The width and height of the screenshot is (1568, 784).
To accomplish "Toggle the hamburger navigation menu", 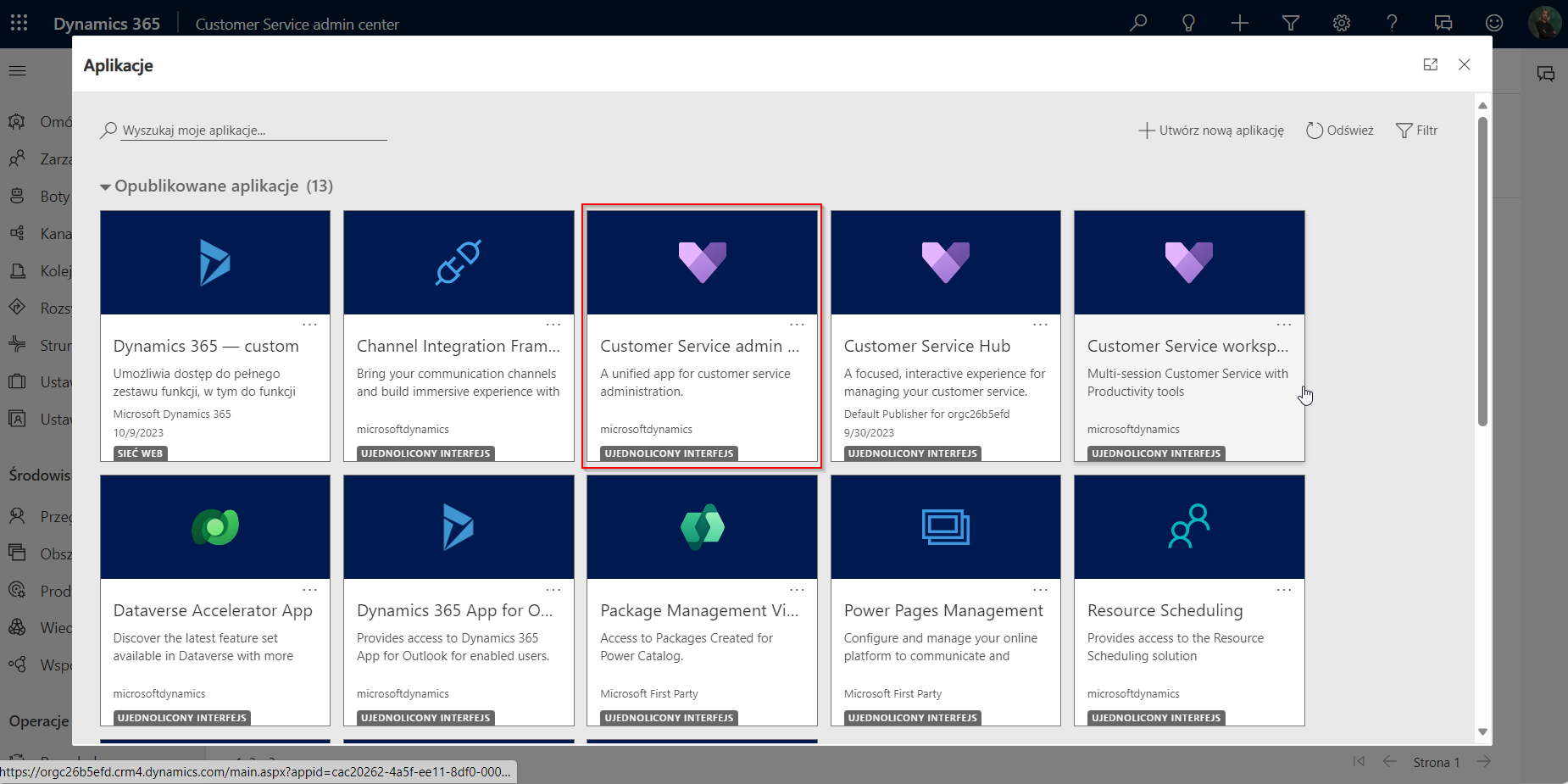I will pos(18,70).
